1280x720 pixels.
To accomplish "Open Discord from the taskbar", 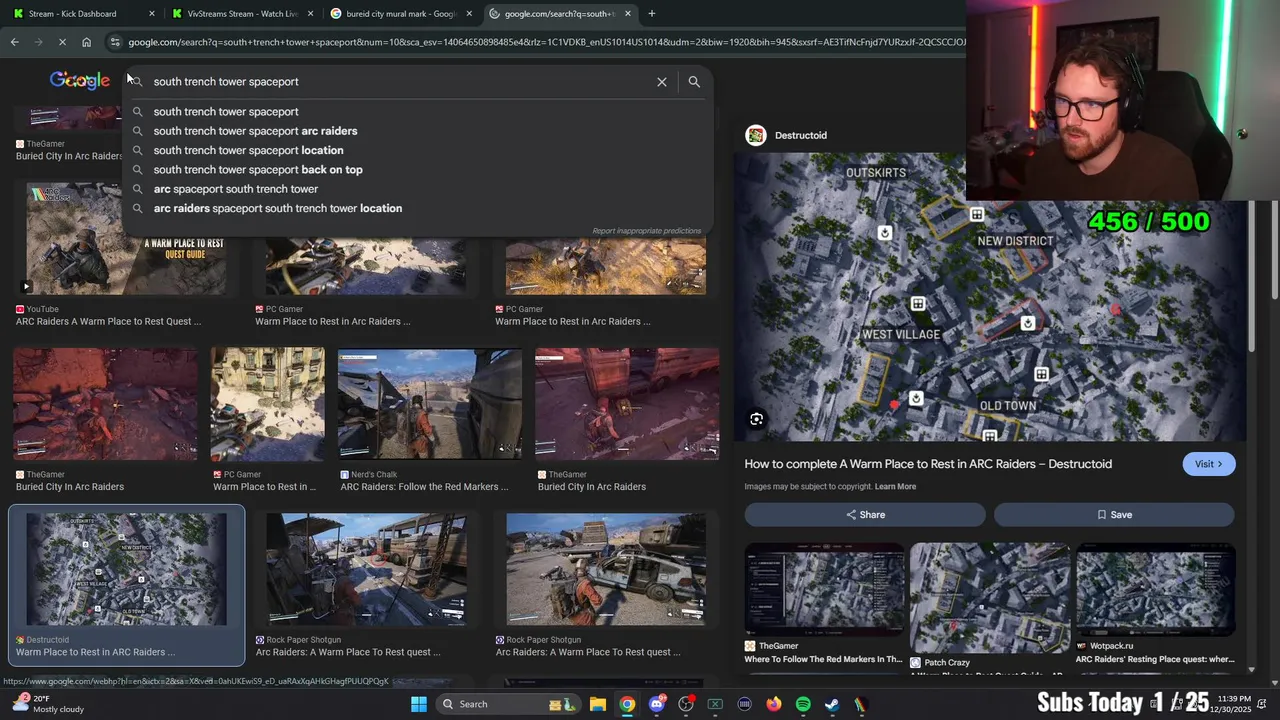I will pyautogui.click(x=656, y=704).
